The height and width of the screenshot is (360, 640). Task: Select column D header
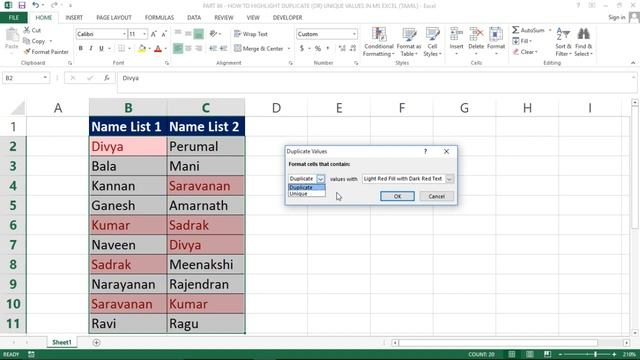click(276, 108)
